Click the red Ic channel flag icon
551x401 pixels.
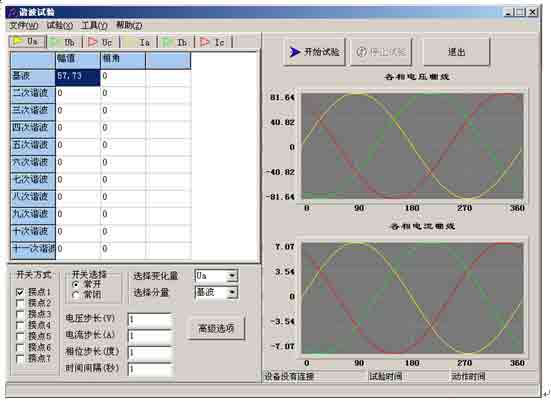[x=204, y=42]
